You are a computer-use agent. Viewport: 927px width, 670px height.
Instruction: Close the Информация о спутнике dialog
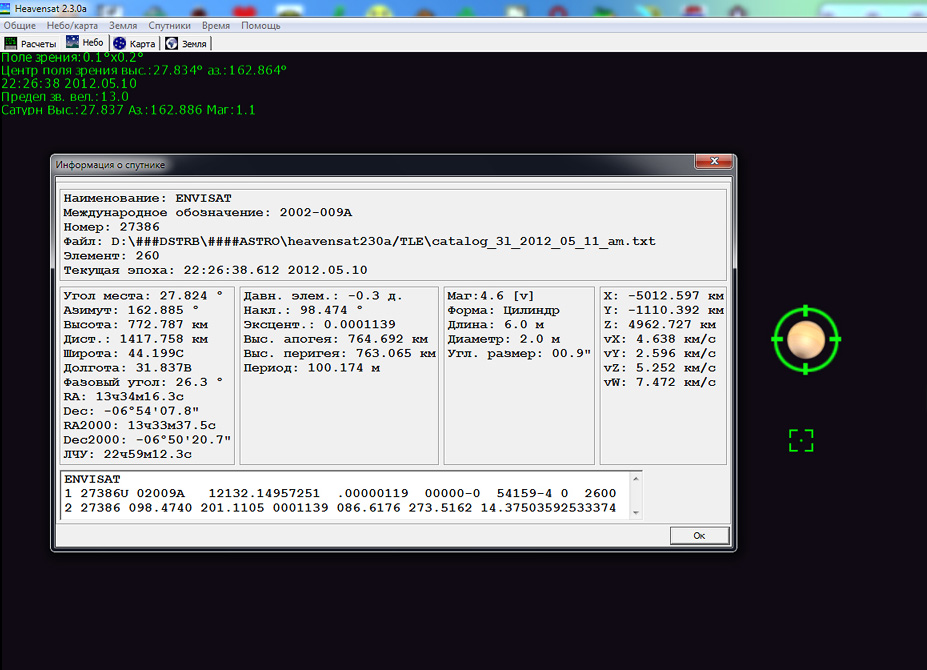tap(711, 163)
